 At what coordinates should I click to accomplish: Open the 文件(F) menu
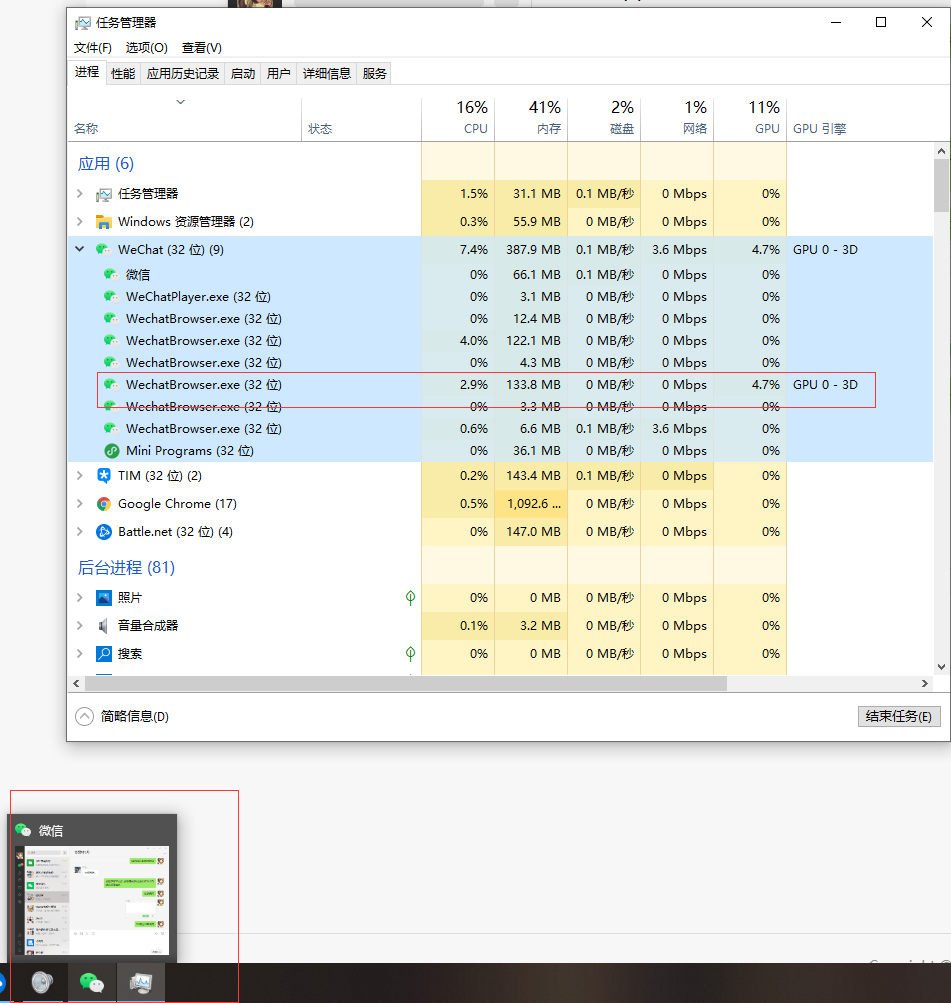[x=93, y=48]
